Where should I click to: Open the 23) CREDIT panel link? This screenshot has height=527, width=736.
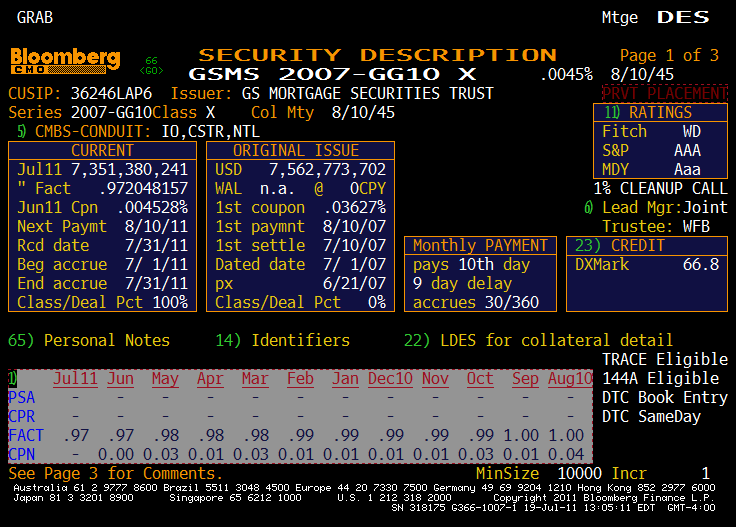point(620,245)
